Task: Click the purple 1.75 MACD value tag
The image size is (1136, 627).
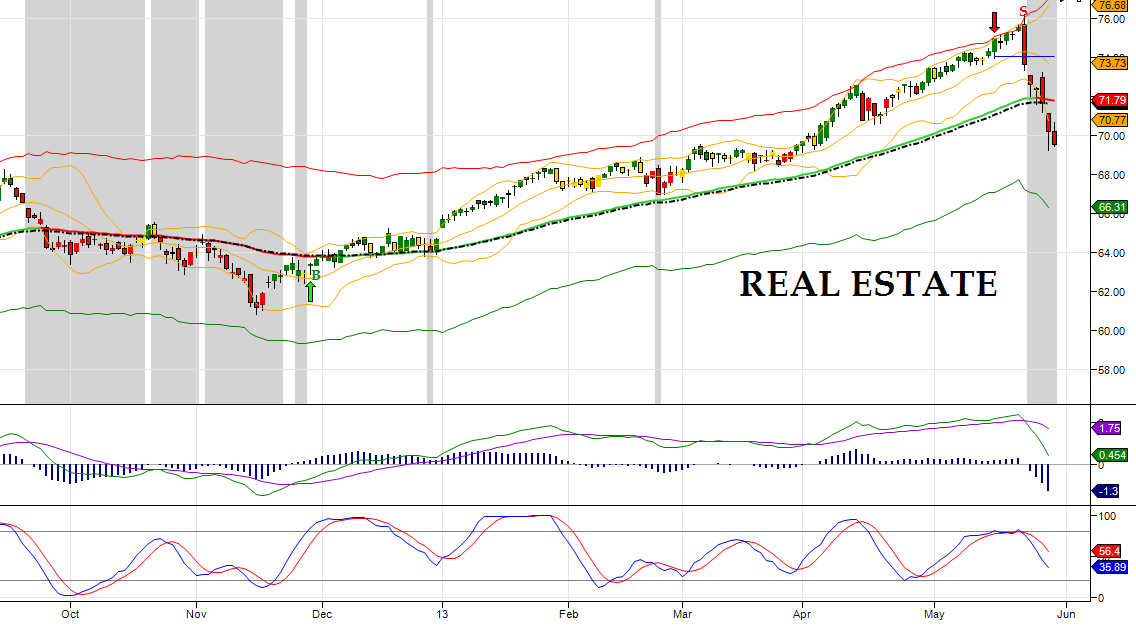Action: [x=1108, y=428]
